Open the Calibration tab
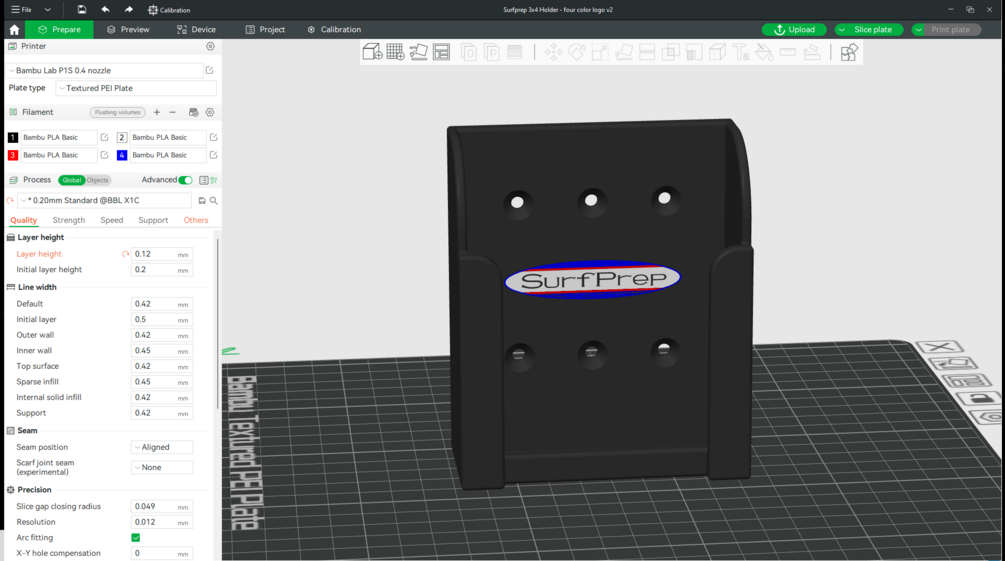 (334, 29)
